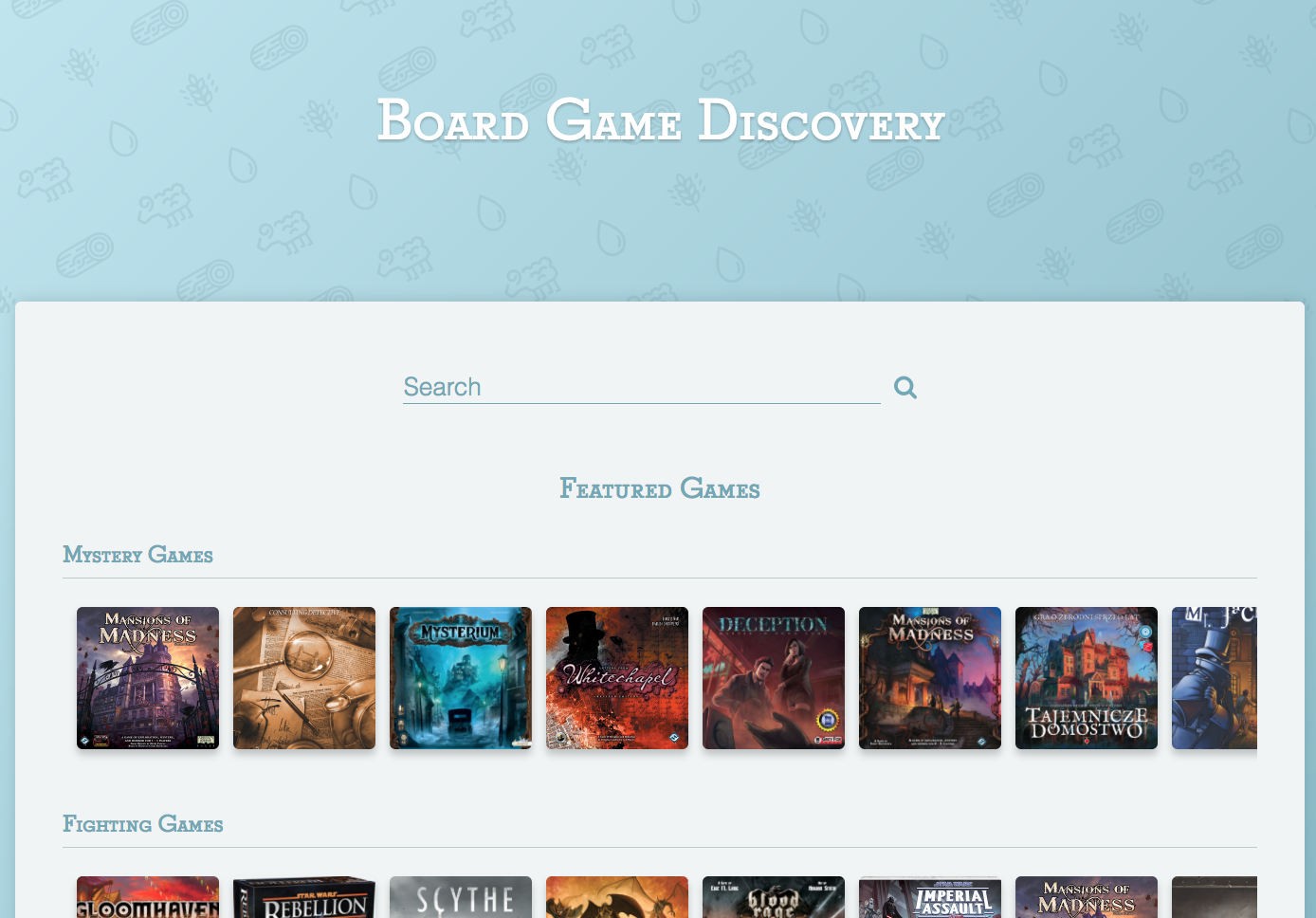Select the Mansions of Madness fighting game cover
This screenshot has height=918, width=1316.
click(1086, 897)
